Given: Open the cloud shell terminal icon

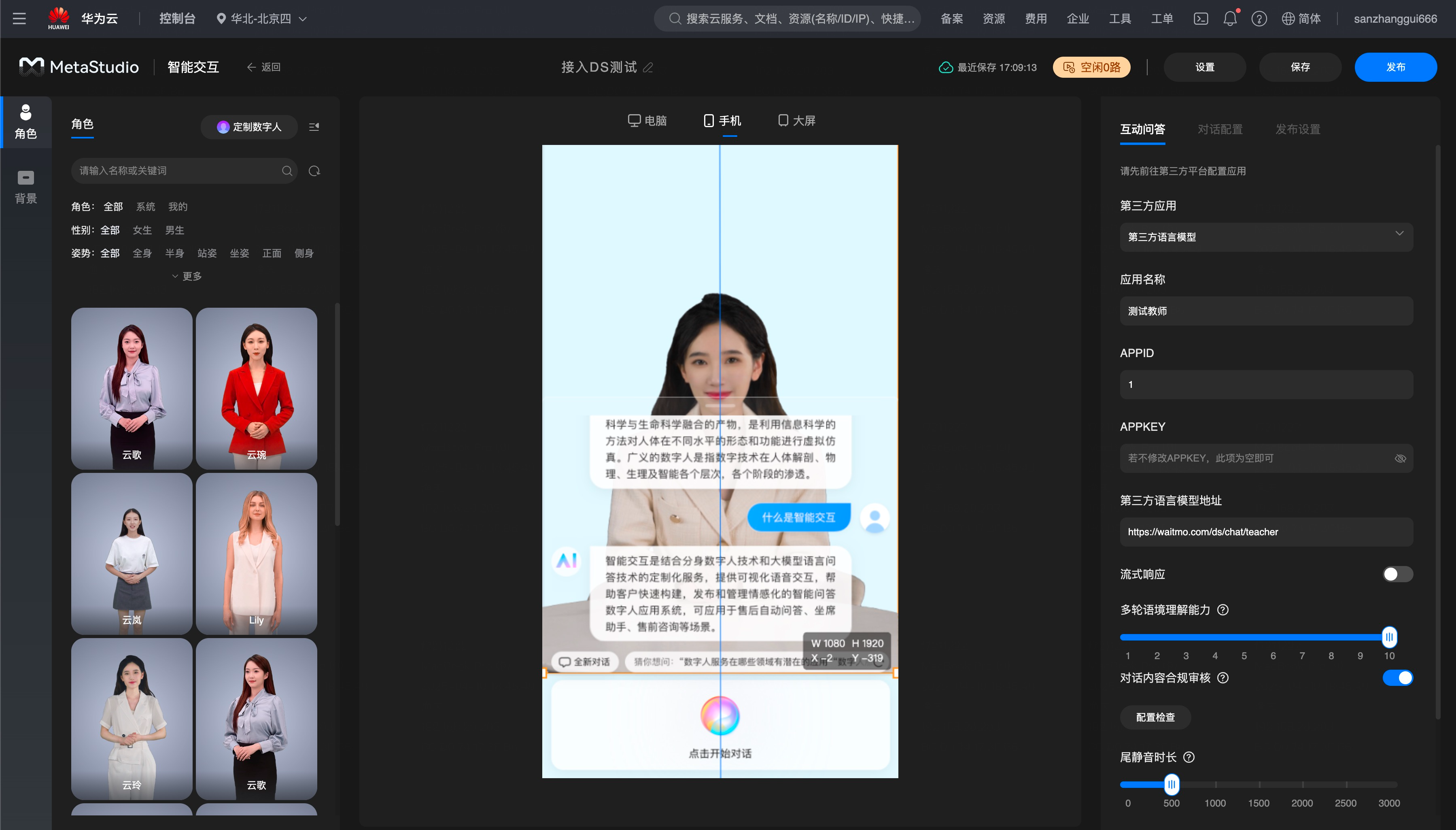Looking at the screenshot, I should click(x=1201, y=19).
